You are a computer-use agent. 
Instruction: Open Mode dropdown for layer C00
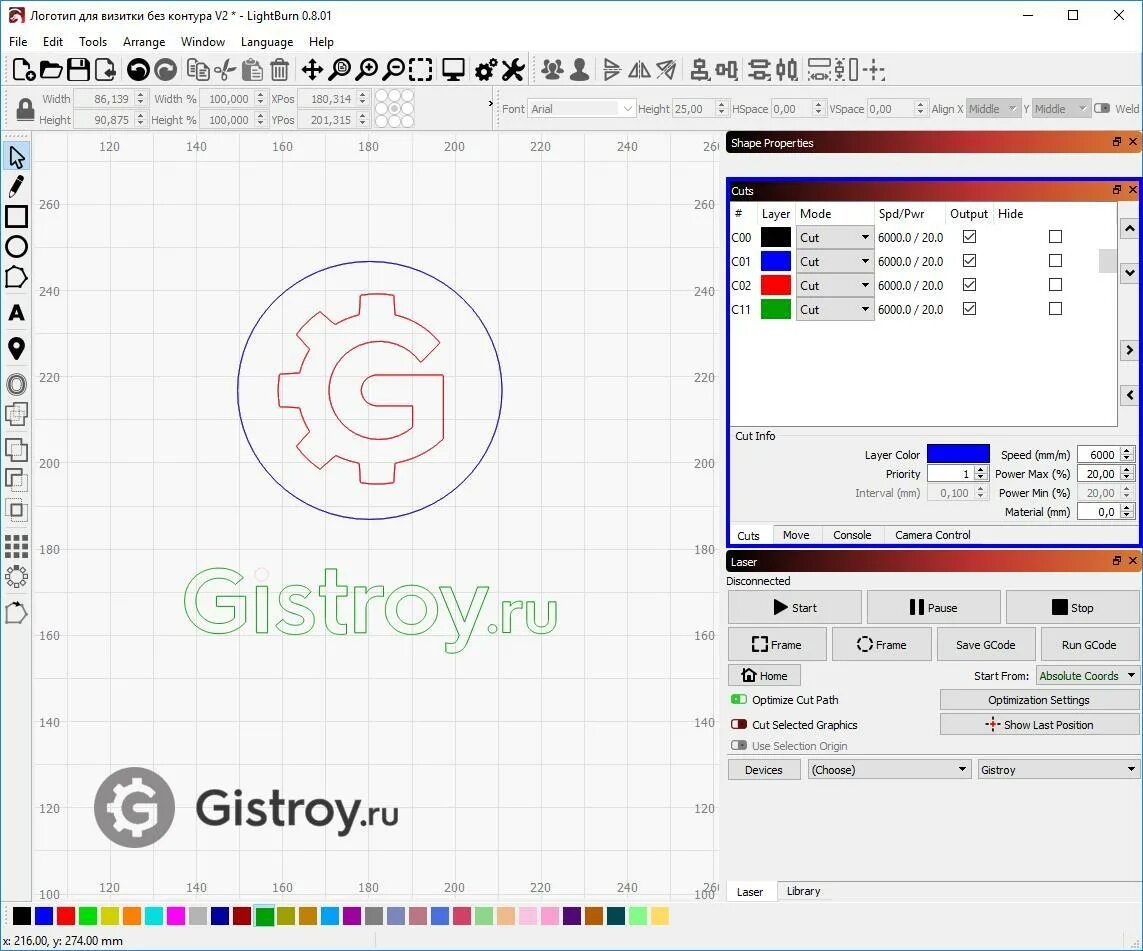click(x=835, y=238)
